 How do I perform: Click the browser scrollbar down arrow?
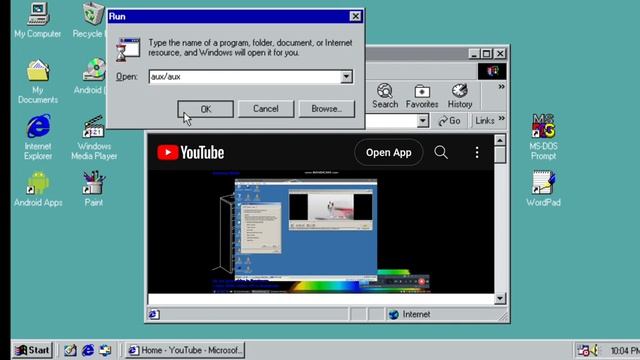(500, 298)
